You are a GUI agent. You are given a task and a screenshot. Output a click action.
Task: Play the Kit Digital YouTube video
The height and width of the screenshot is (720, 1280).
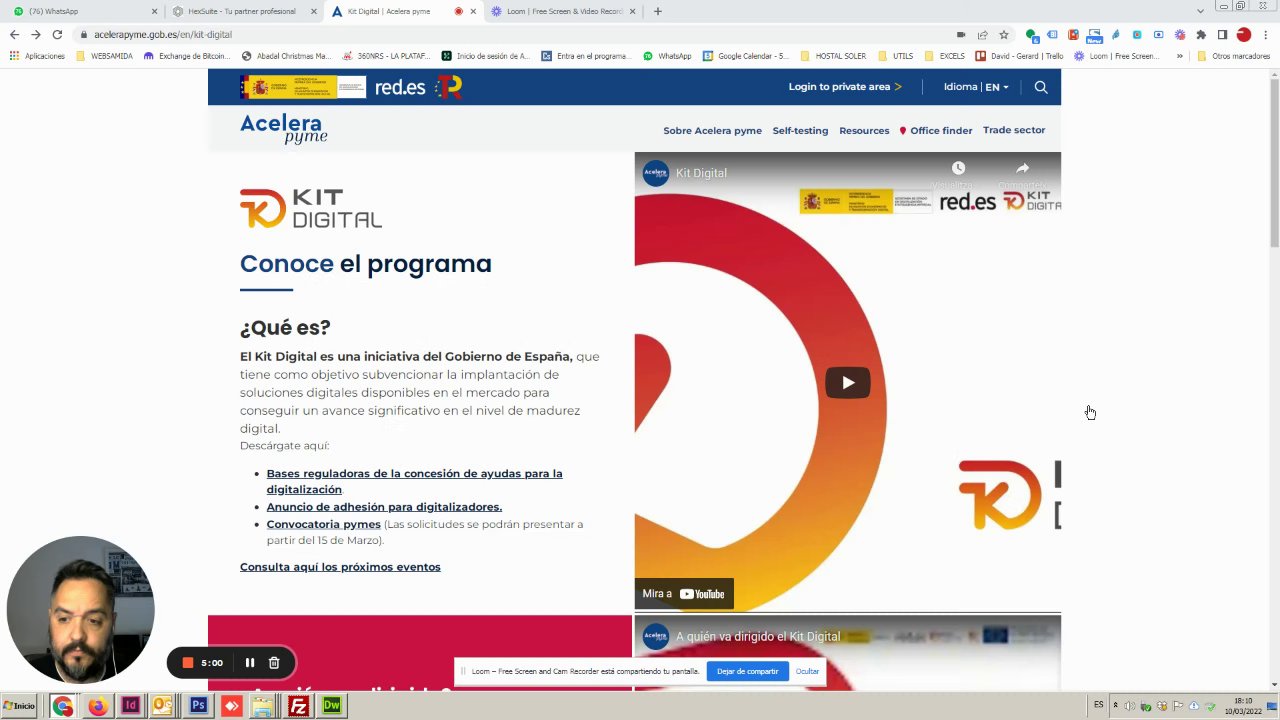[848, 382]
